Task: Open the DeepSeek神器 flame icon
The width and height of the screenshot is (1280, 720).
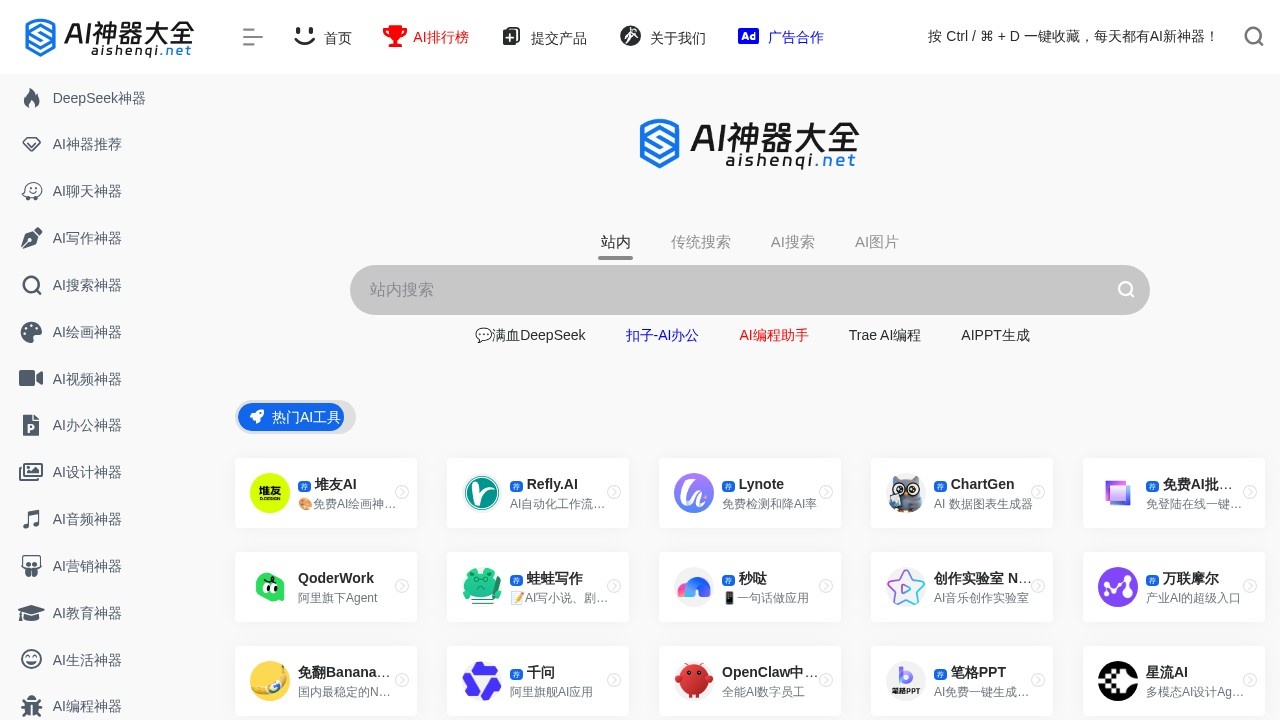Action: [32, 98]
